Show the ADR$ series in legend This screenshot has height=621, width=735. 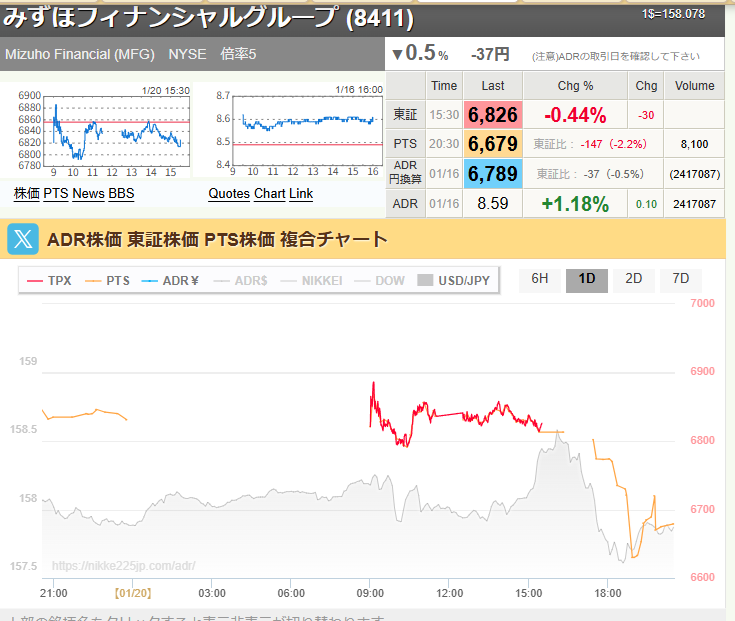tap(243, 281)
